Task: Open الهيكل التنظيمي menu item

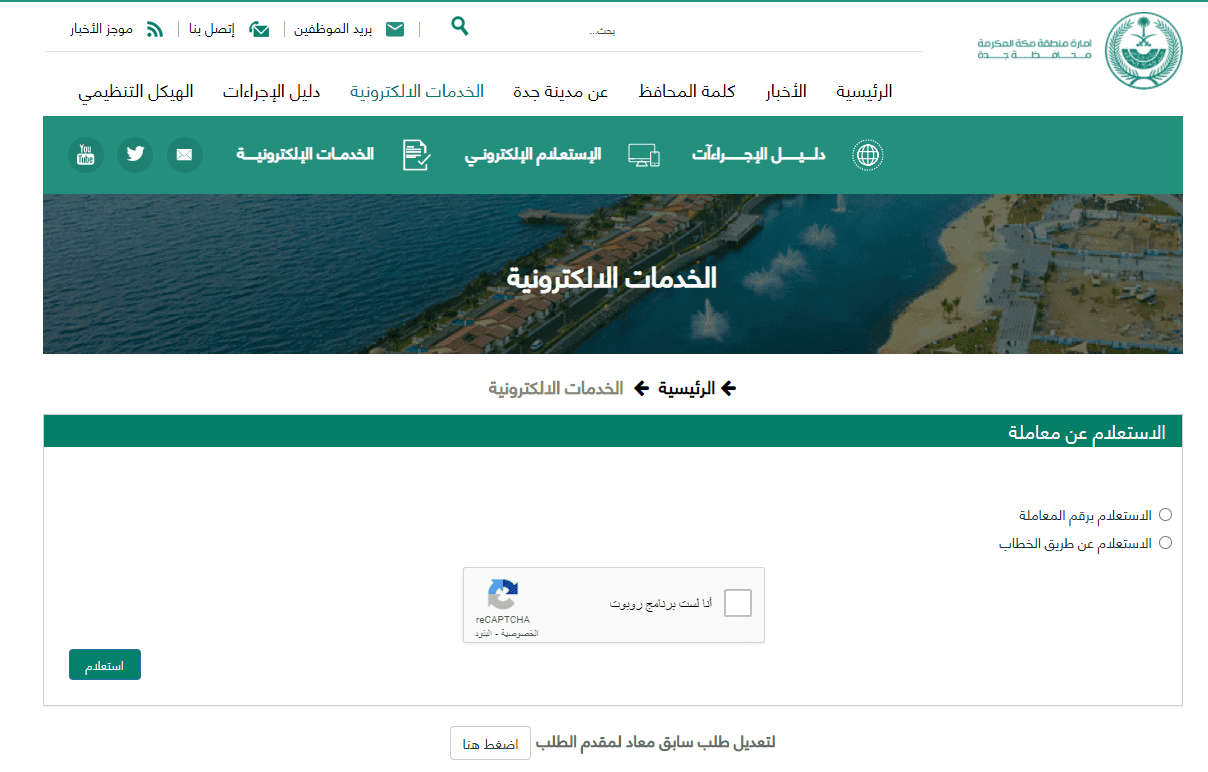Action: click(x=136, y=92)
